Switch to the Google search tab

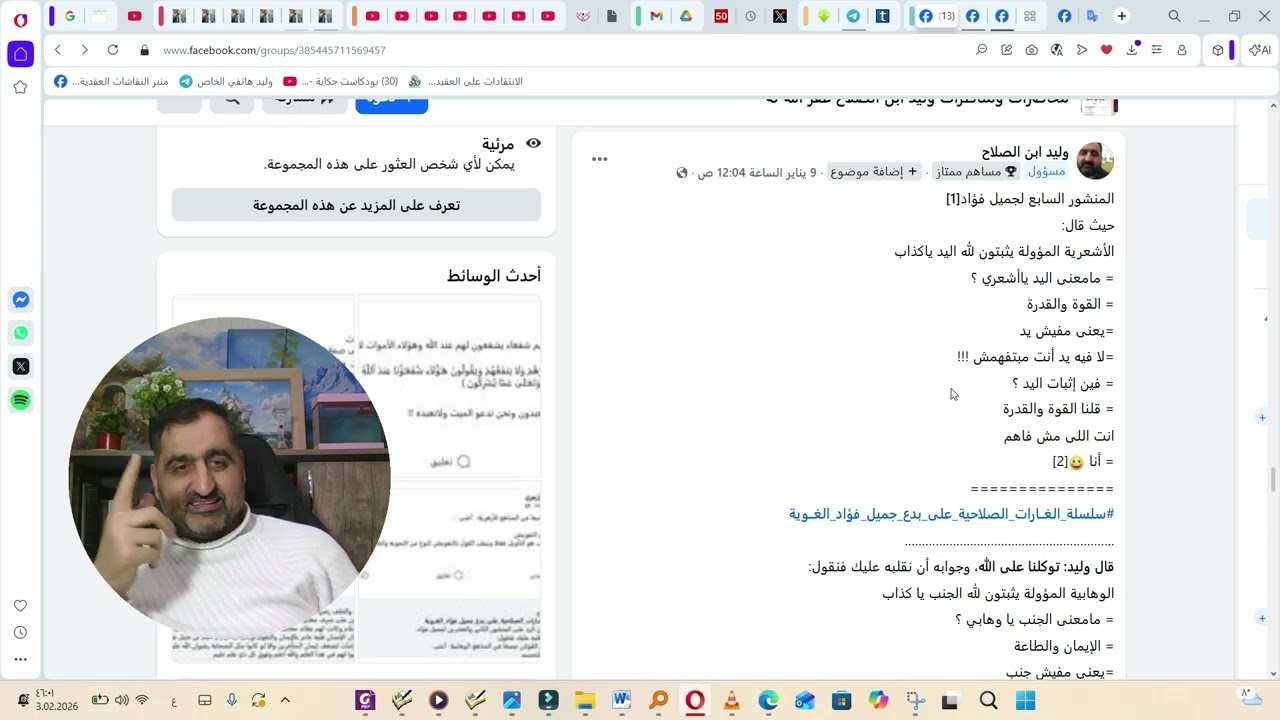[x=69, y=16]
